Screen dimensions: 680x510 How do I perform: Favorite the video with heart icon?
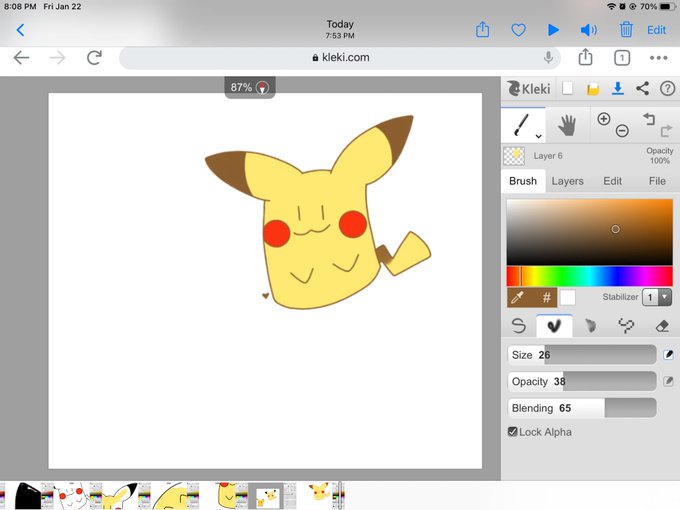pos(518,30)
